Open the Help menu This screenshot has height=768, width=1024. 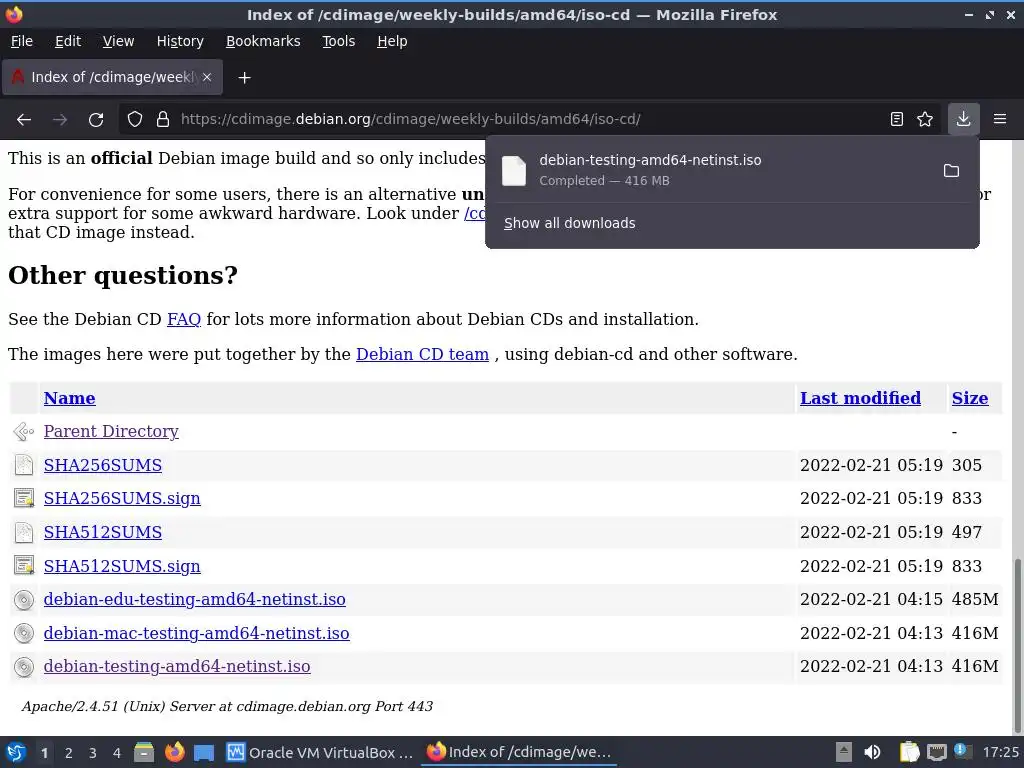click(392, 41)
